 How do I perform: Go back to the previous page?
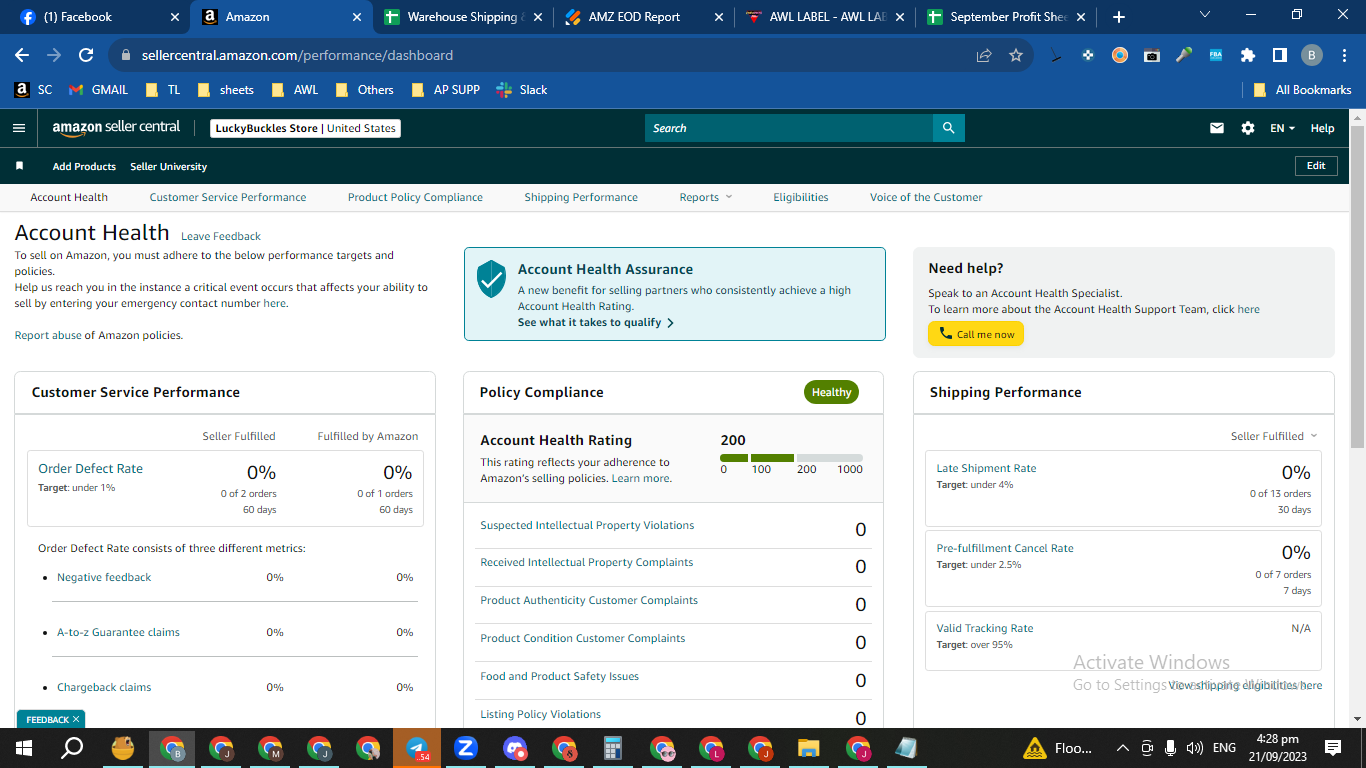tap(22, 55)
